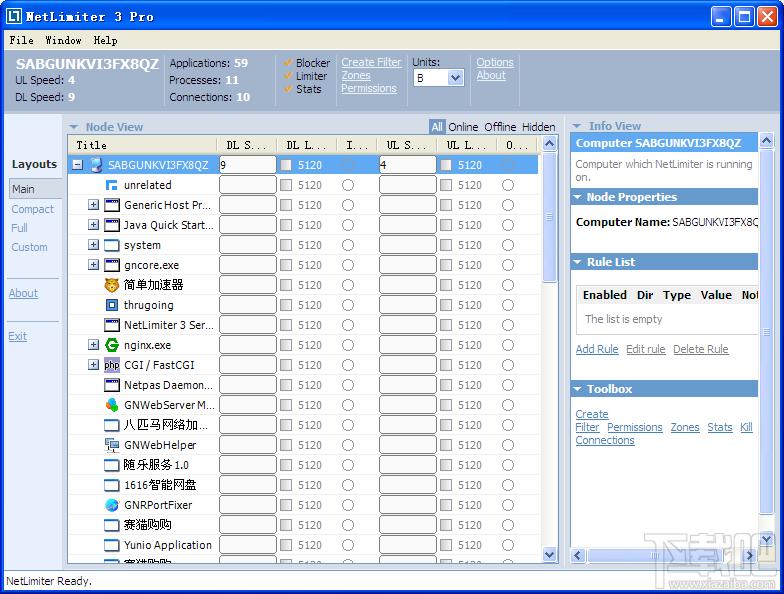Viewport: 784px width, 594px height.
Task: Toggle the Blocker checkmark
Action: pos(288,62)
